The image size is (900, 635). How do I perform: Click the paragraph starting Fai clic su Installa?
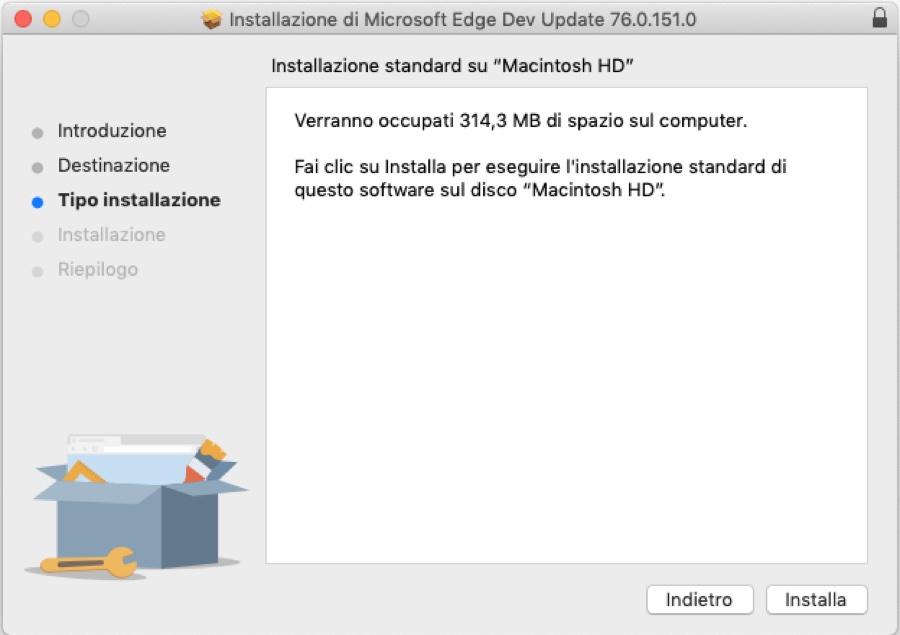tap(541, 178)
